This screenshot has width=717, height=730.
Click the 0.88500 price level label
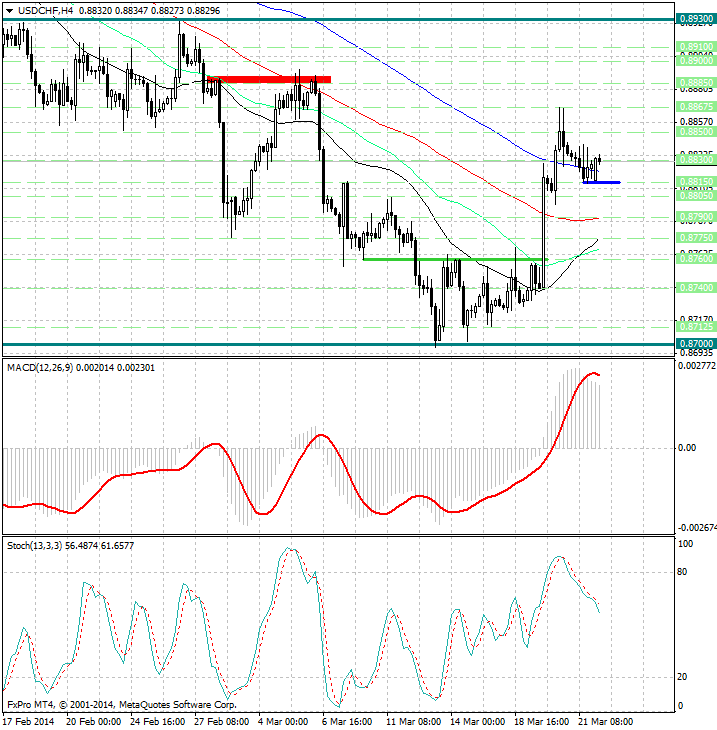tap(696, 132)
